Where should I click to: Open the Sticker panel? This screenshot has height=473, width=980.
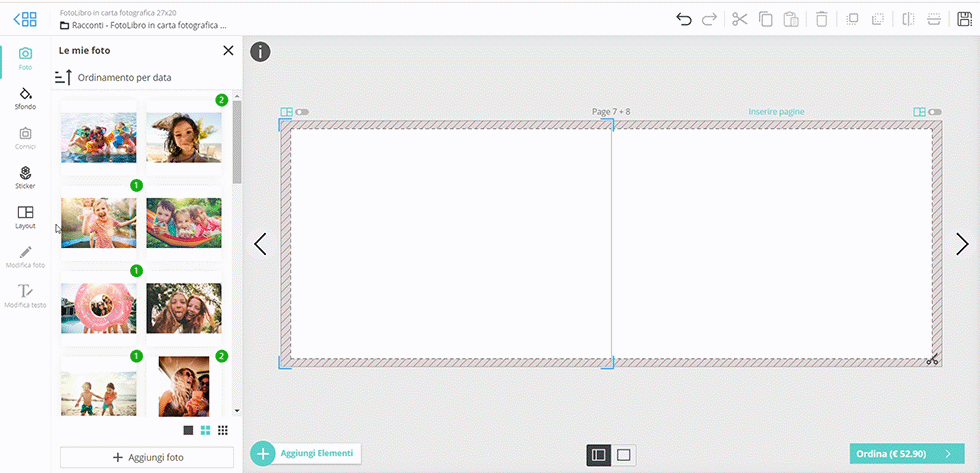25,178
